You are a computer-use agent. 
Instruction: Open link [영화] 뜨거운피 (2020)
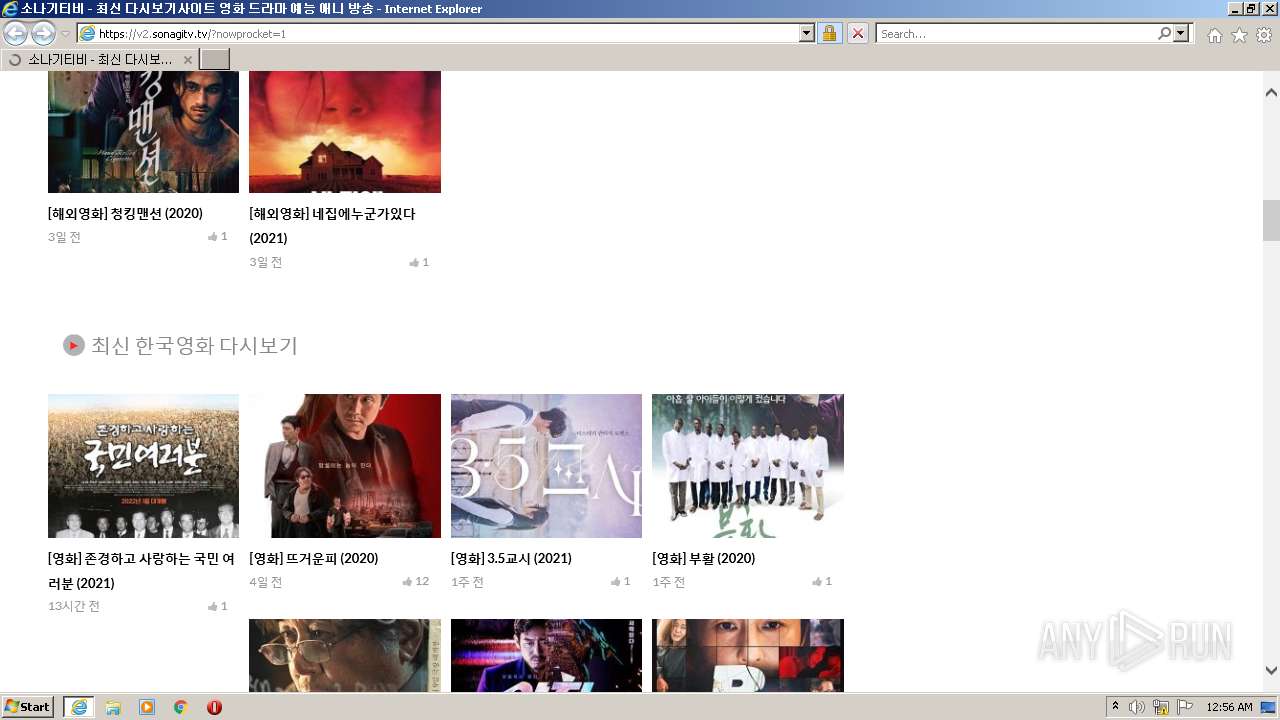(313, 558)
